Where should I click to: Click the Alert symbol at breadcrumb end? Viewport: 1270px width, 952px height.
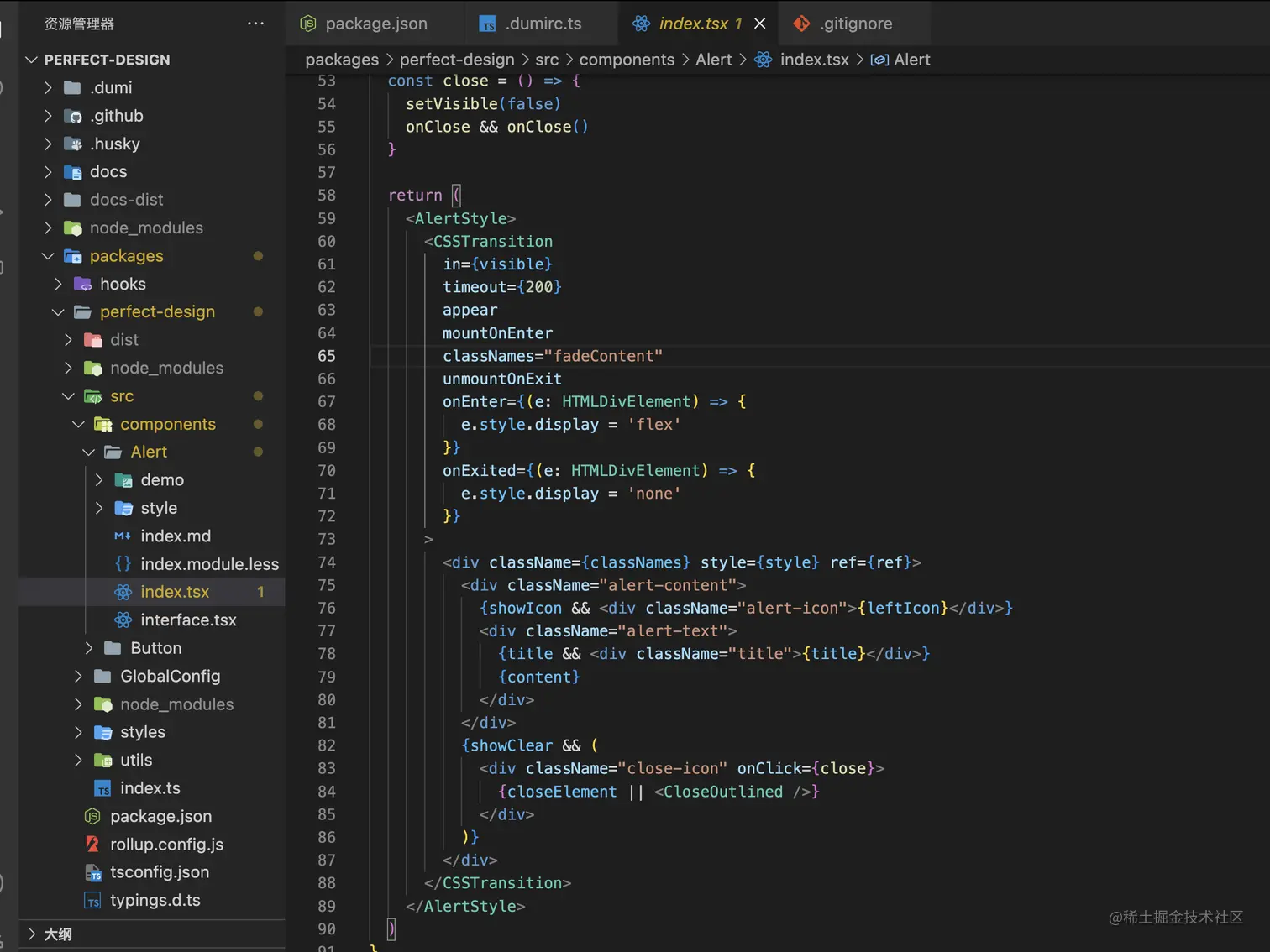(x=911, y=60)
